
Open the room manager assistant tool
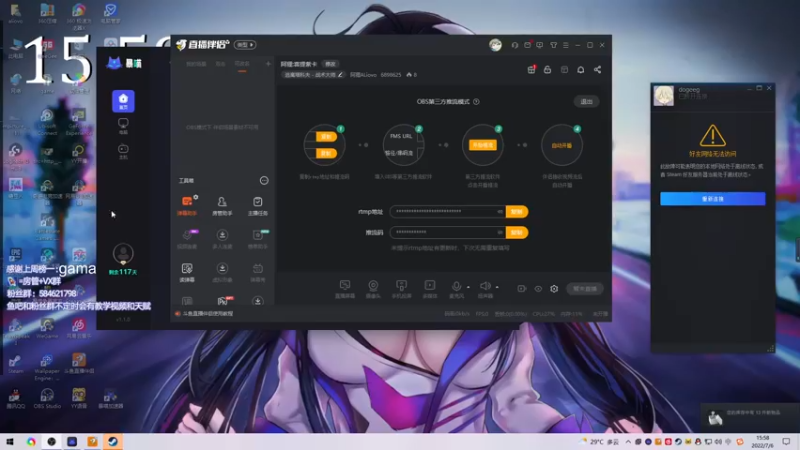pyautogui.click(x=222, y=206)
